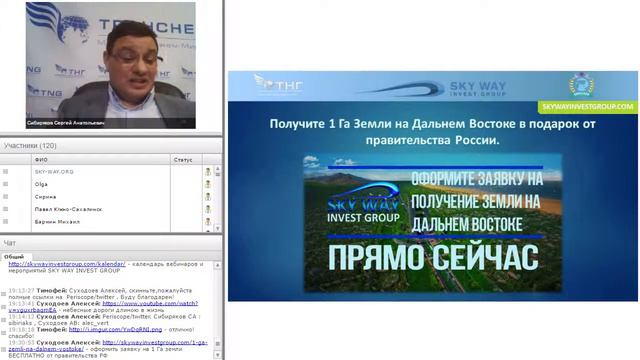Select participant SKY-WAY.ORG

click(54, 172)
